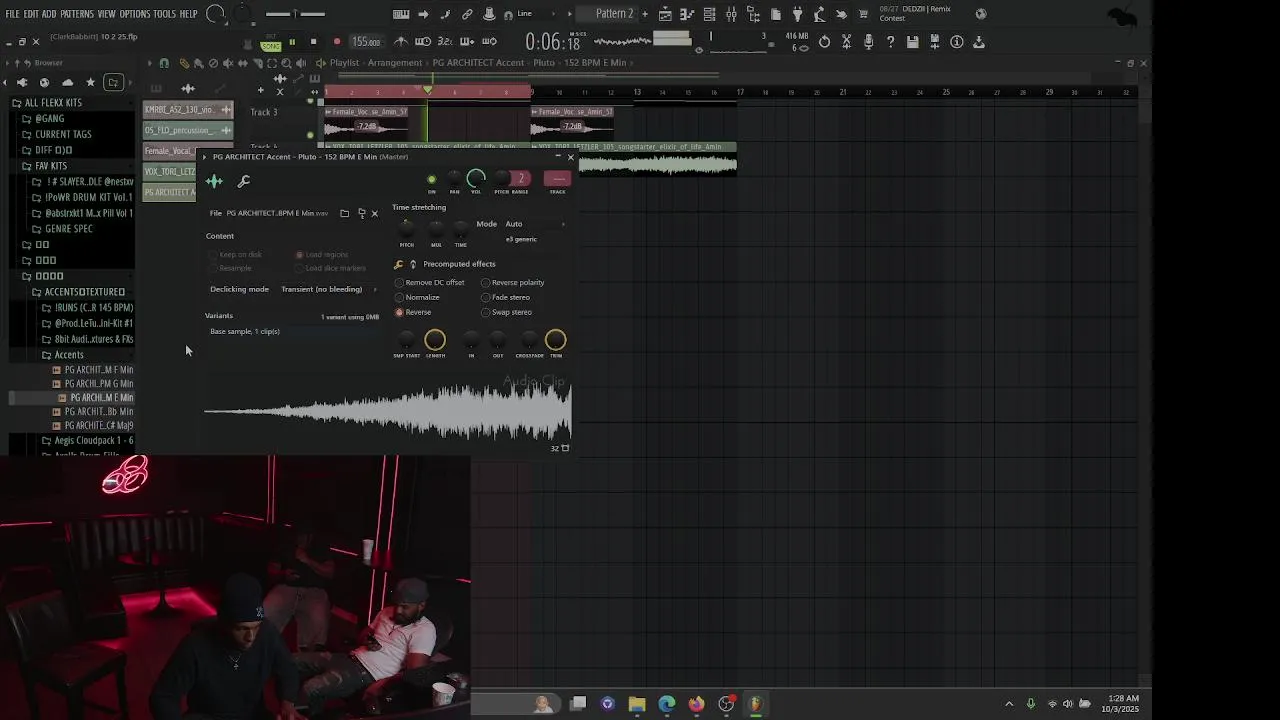Click the export download icon
This screenshot has width=1280, height=720.
[x=979, y=42]
